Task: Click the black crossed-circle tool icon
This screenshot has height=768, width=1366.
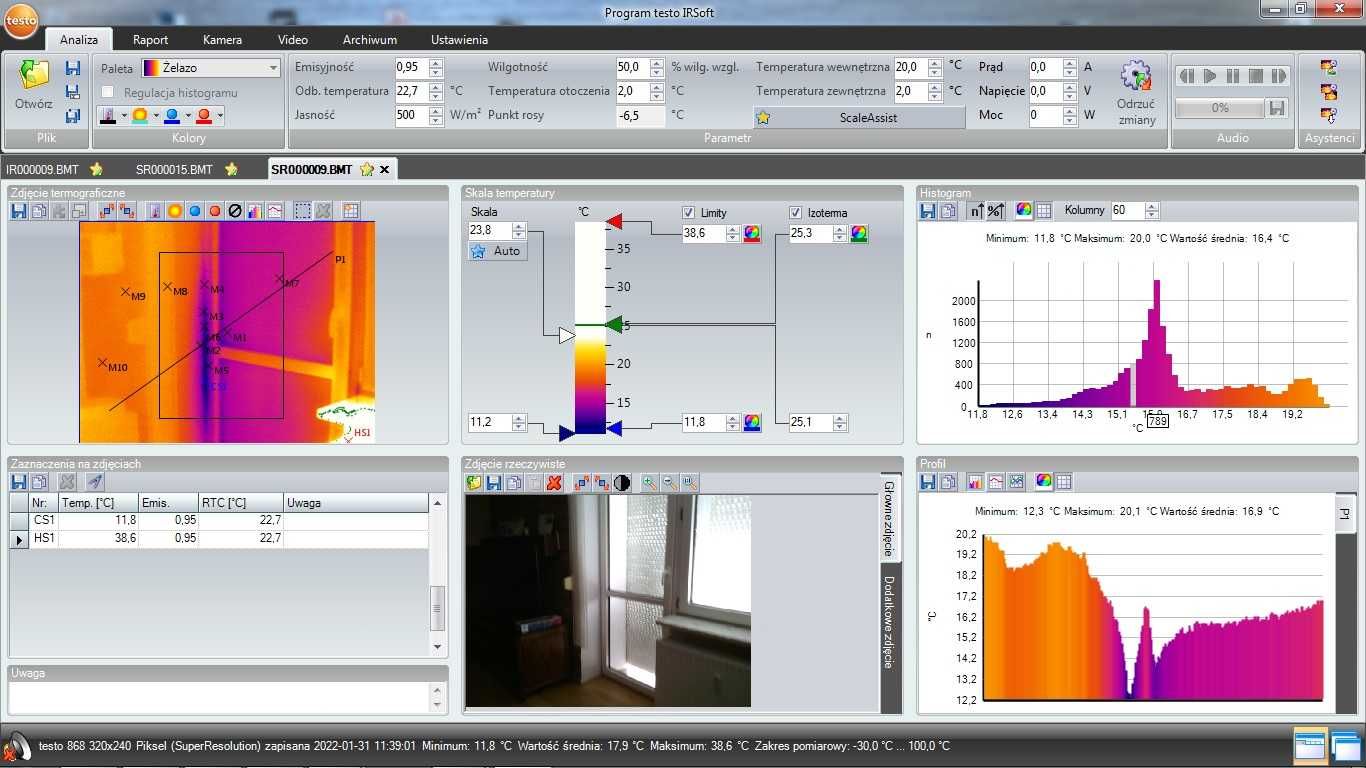Action: click(235, 211)
